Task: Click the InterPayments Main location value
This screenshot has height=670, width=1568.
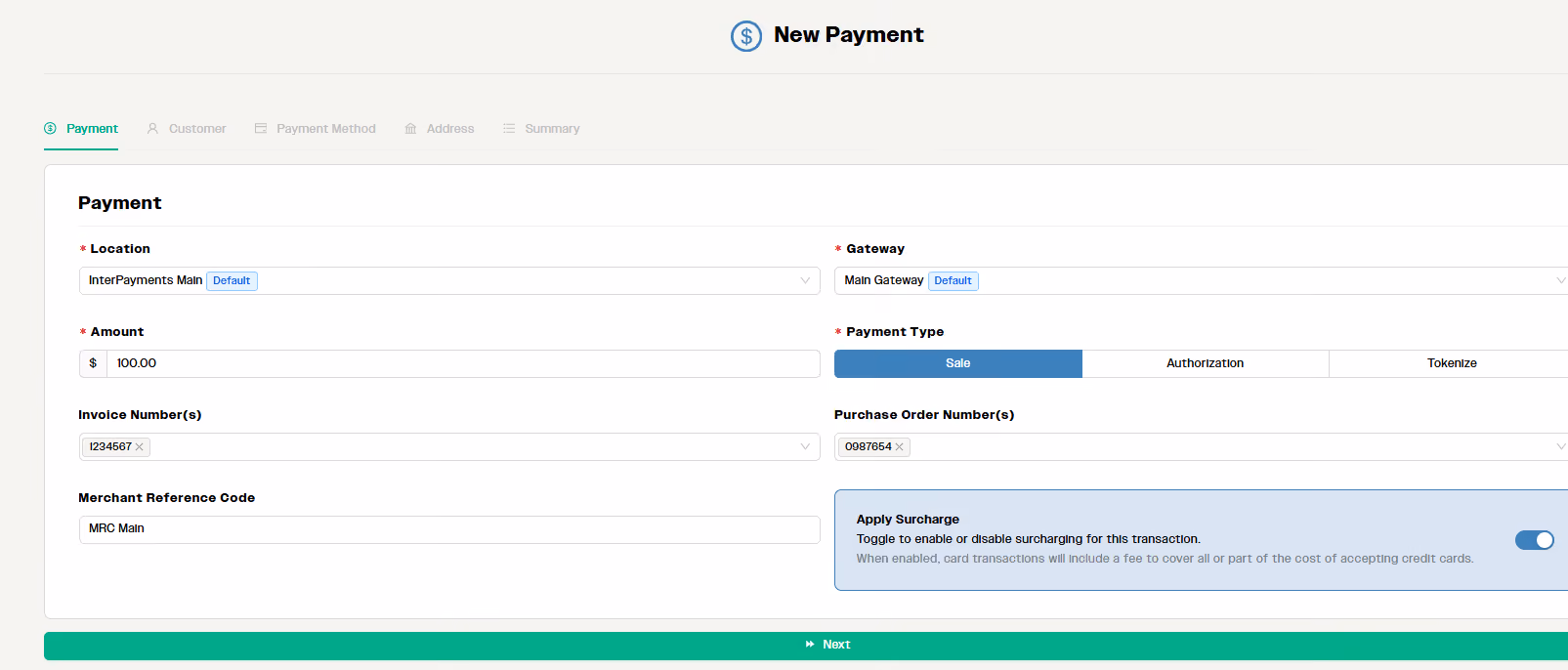Action: pyautogui.click(x=146, y=280)
